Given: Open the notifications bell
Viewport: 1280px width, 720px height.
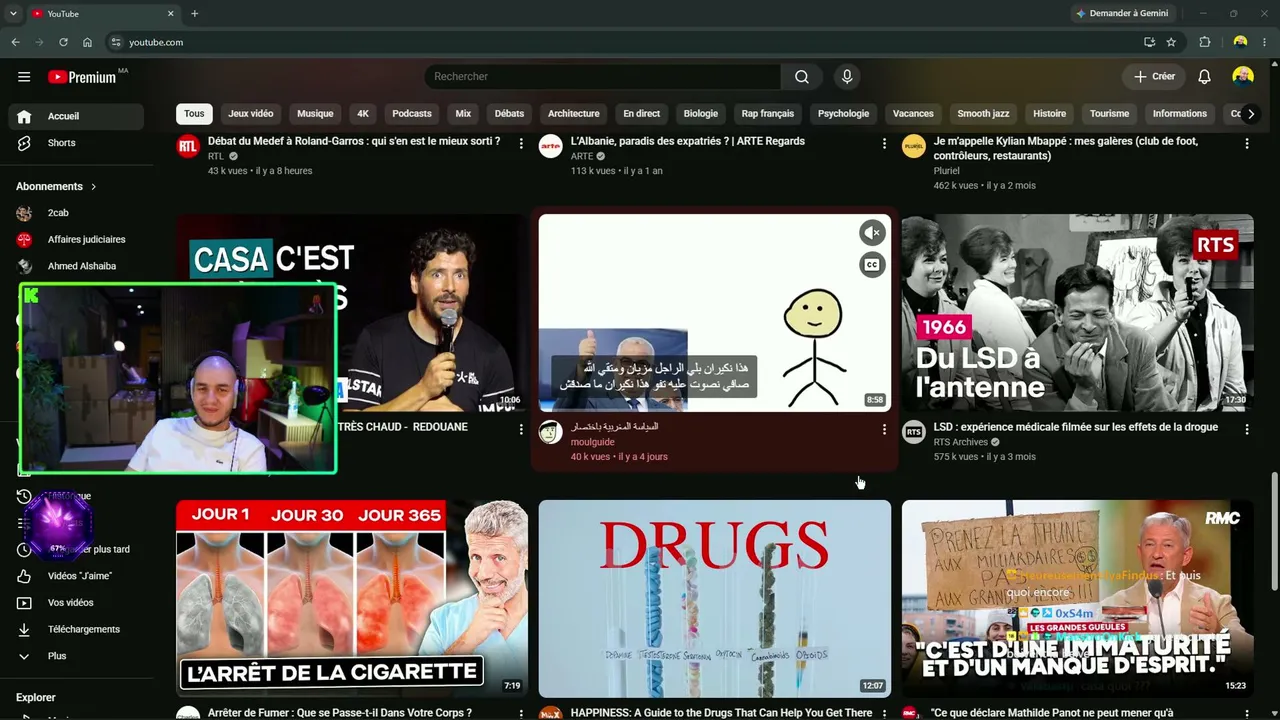Looking at the screenshot, I should 1205,77.
